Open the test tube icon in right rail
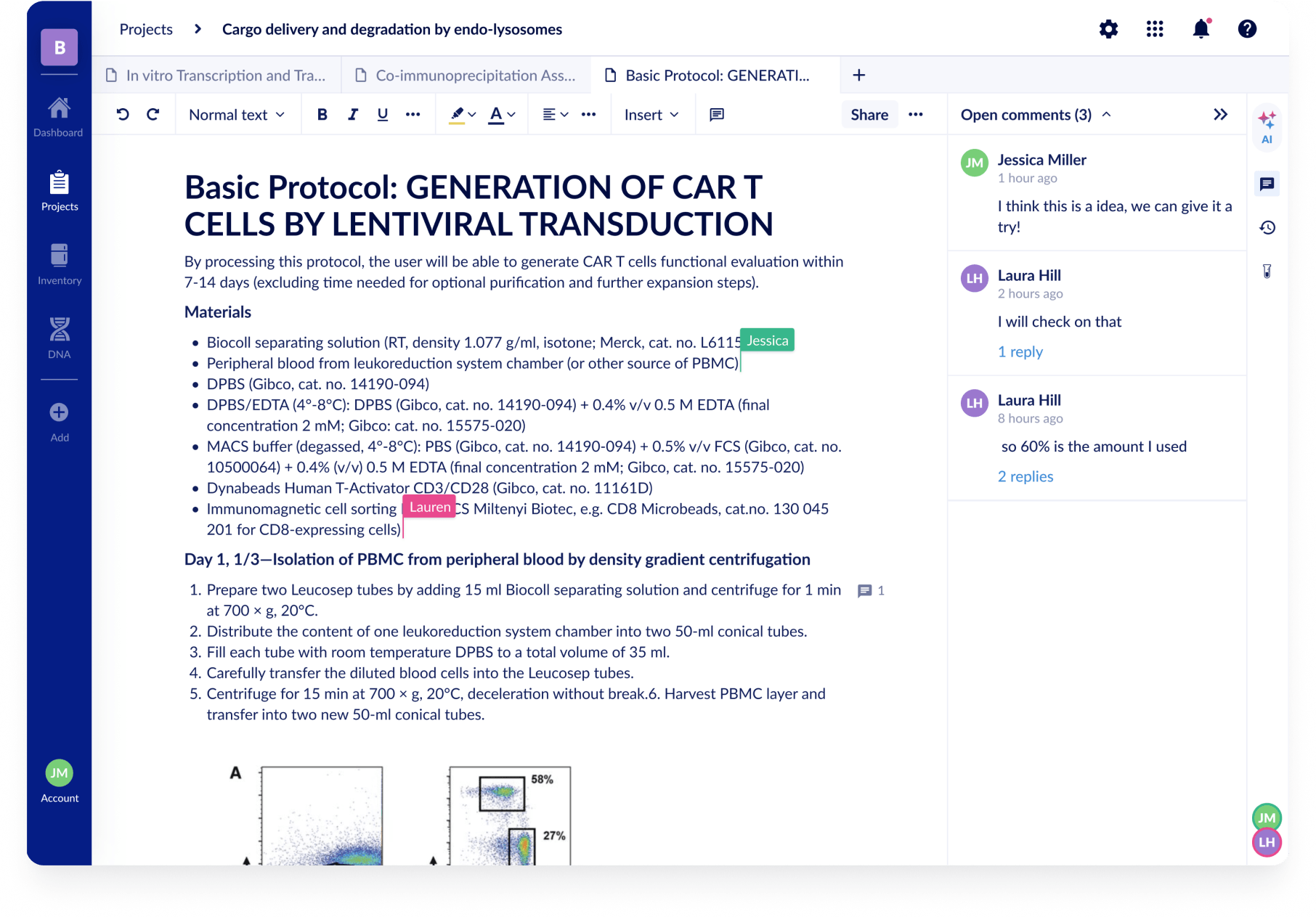The image size is (1316, 917). (1267, 272)
